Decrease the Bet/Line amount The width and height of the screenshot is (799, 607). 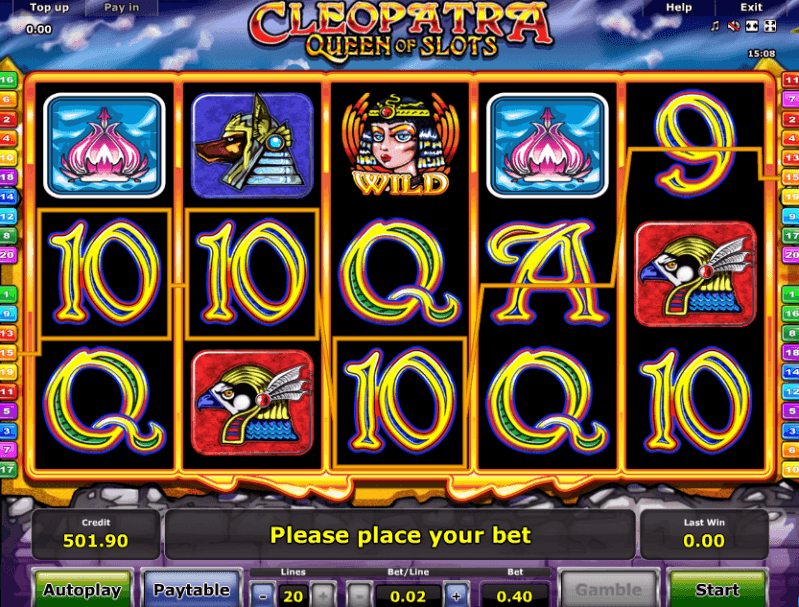[x=359, y=596]
